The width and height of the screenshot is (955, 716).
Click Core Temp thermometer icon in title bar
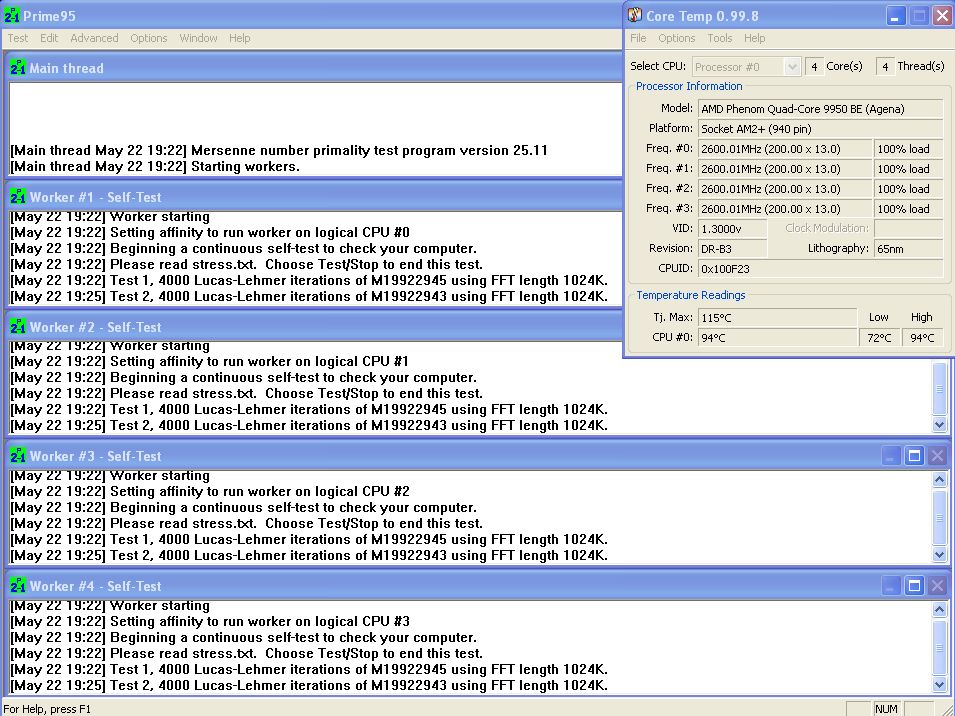[x=635, y=15]
